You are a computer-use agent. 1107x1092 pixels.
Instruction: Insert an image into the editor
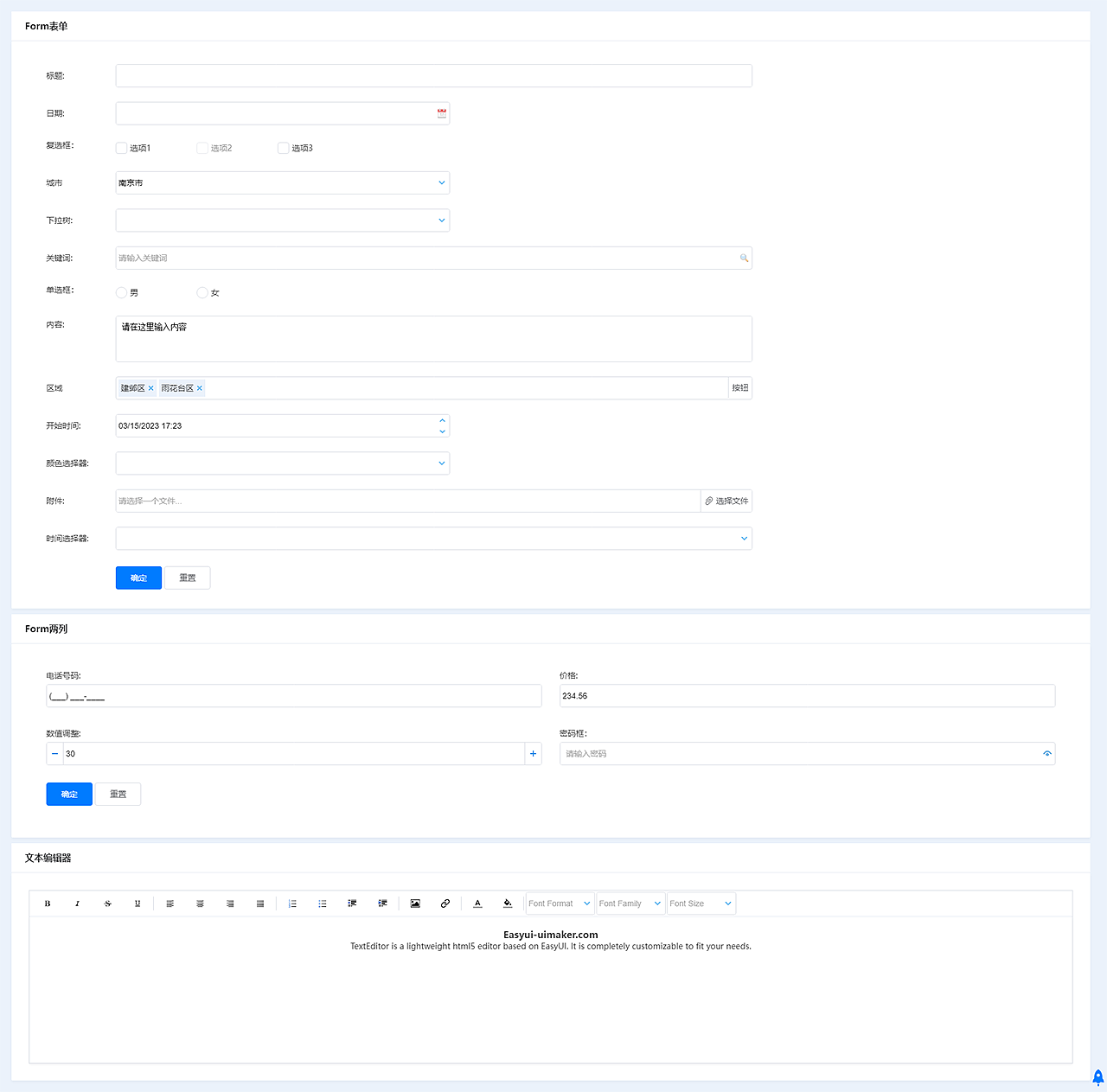[x=415, y=903]
